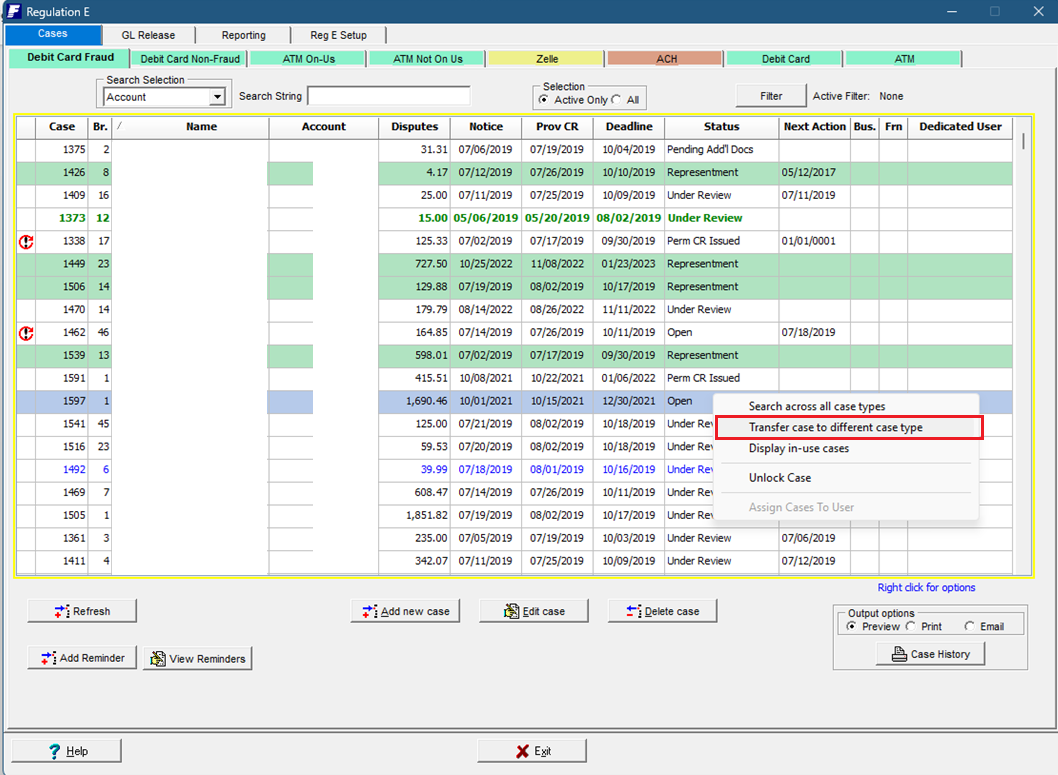The height and width of the screenshot is (775, 1058).
Task: Click Add new case button
Action: [x=405, y=611]
